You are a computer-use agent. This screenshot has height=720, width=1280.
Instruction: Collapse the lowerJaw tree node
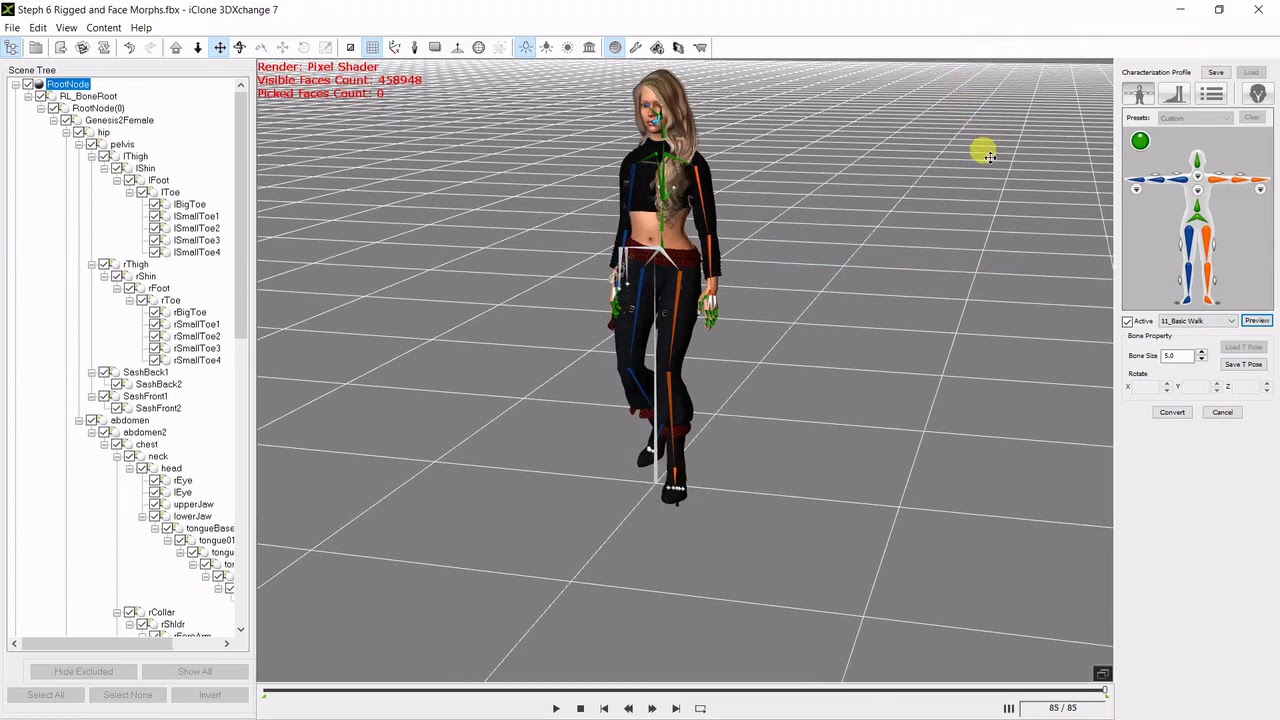[142, 516]
